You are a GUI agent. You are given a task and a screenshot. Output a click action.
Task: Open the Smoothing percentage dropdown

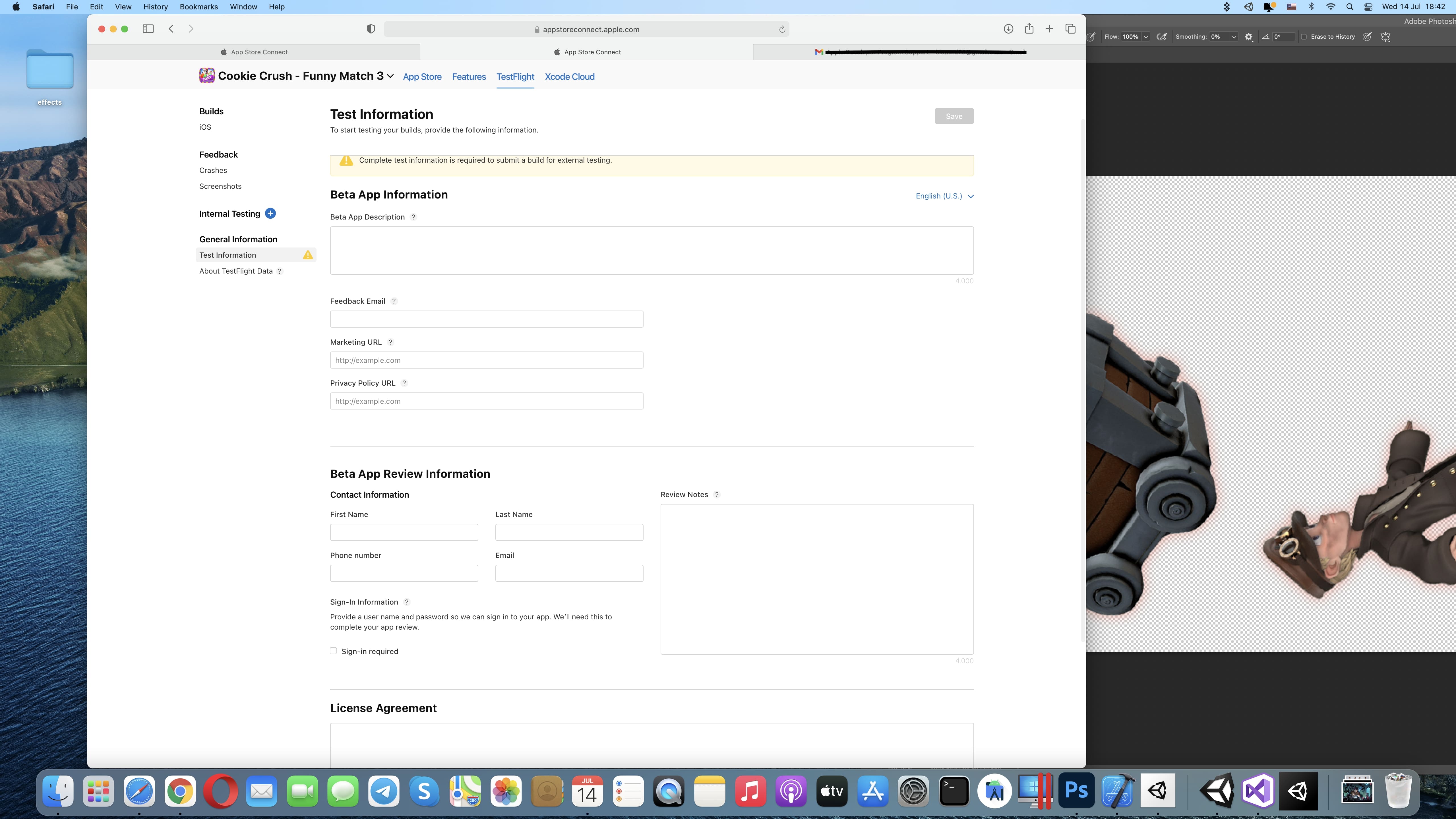1234,37
